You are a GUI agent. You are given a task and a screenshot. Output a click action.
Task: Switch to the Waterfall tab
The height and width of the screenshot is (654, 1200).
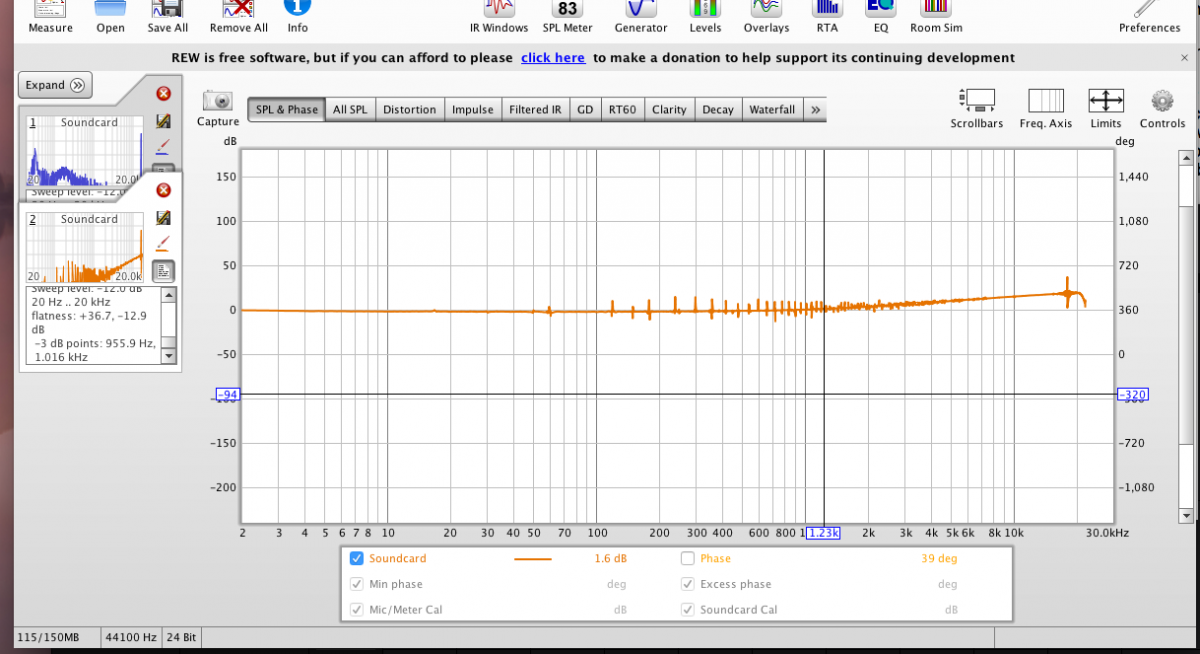(773, 109)
